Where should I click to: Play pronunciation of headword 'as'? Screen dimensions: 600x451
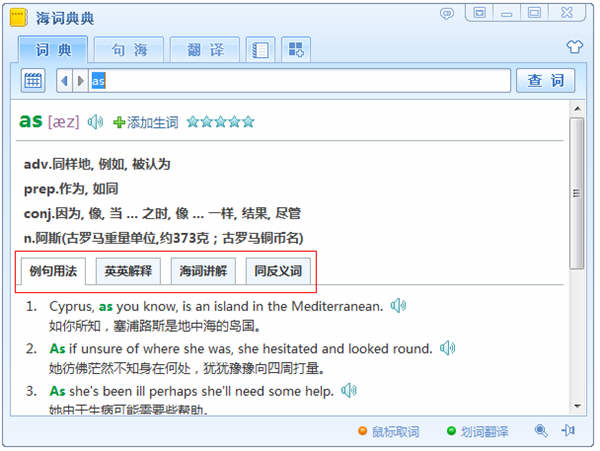pos(95,122)
